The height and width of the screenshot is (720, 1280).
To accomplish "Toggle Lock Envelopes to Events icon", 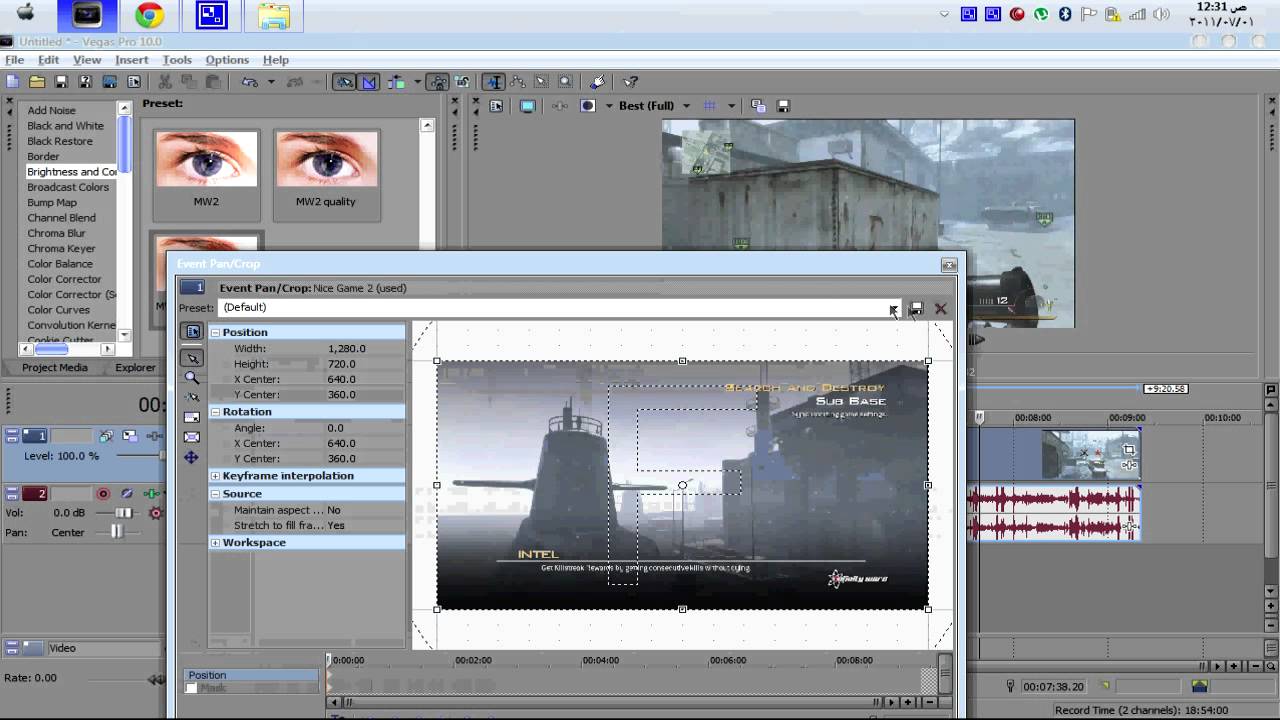I will click(438, 82).
